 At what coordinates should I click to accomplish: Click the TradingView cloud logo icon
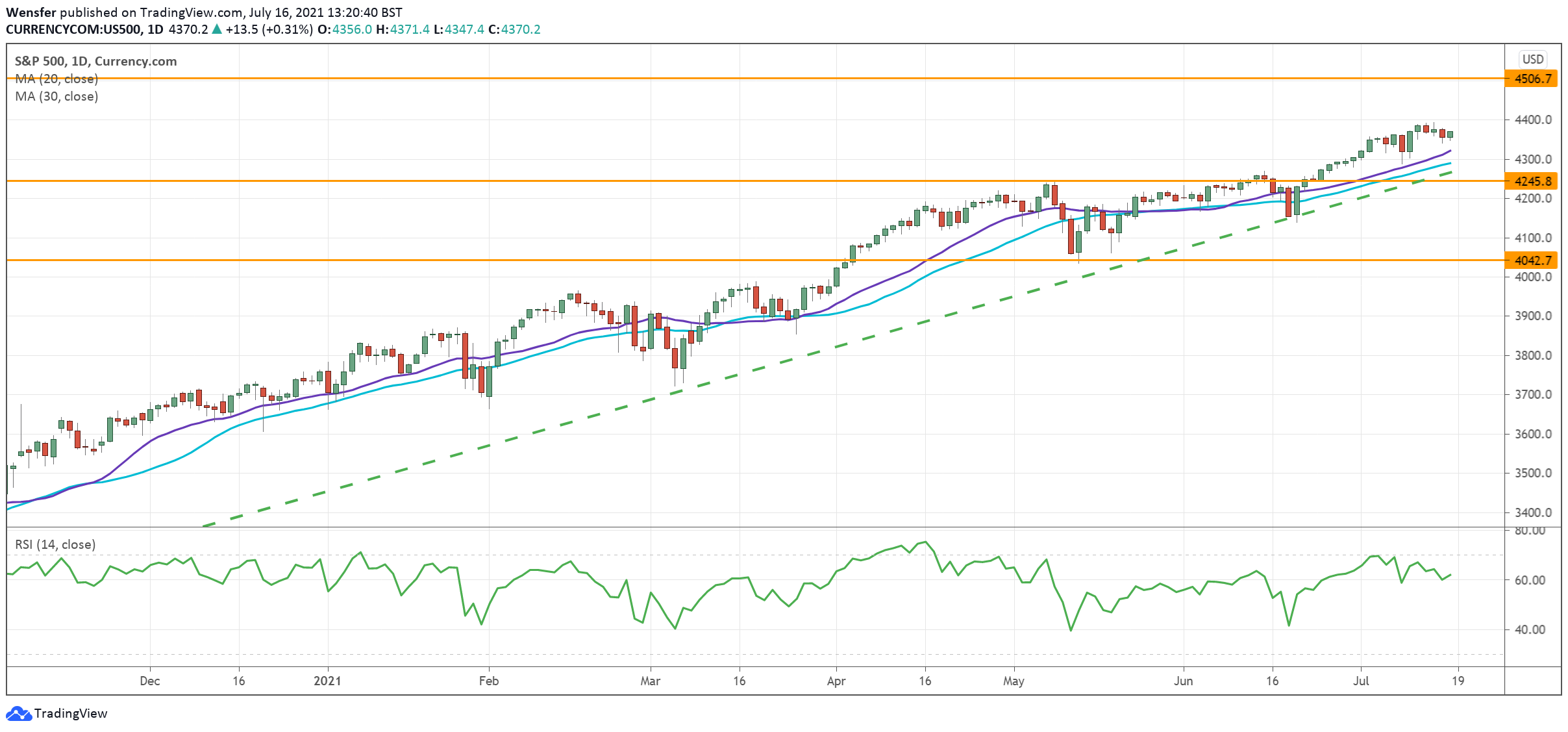18,713
